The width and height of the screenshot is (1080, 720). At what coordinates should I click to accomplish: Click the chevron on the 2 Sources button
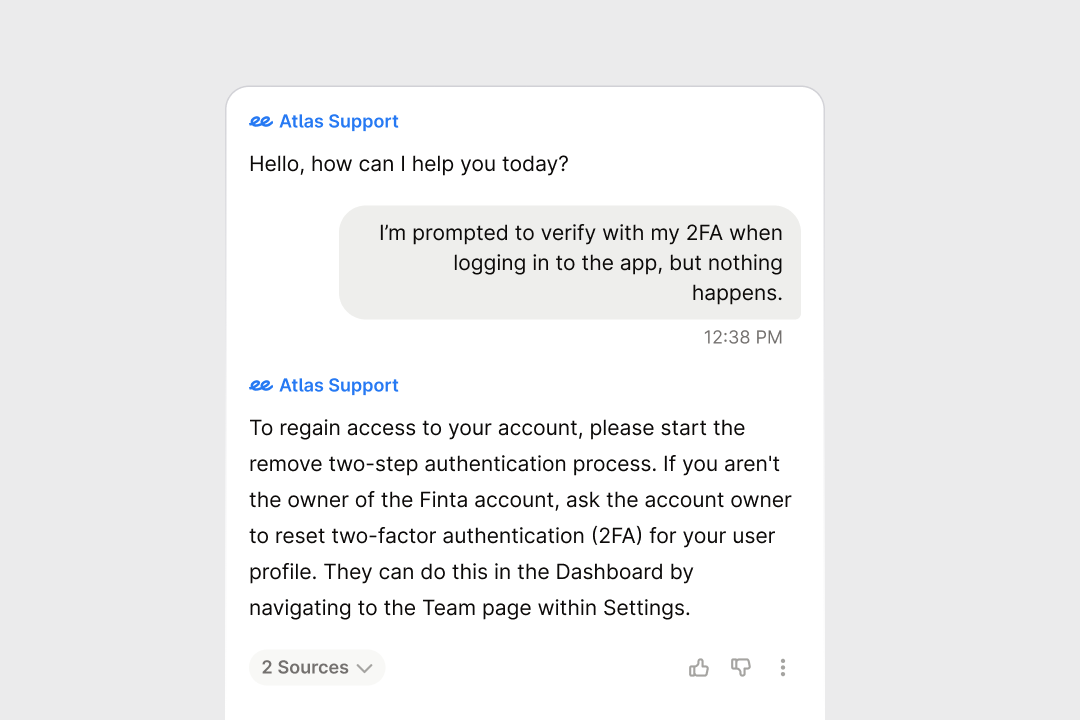[365, 667]
